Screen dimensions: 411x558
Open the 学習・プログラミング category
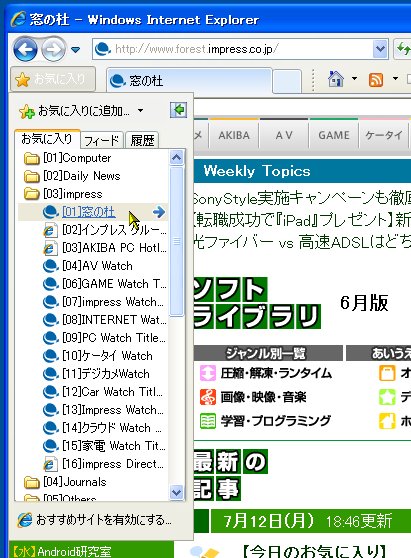pos(275,421)
